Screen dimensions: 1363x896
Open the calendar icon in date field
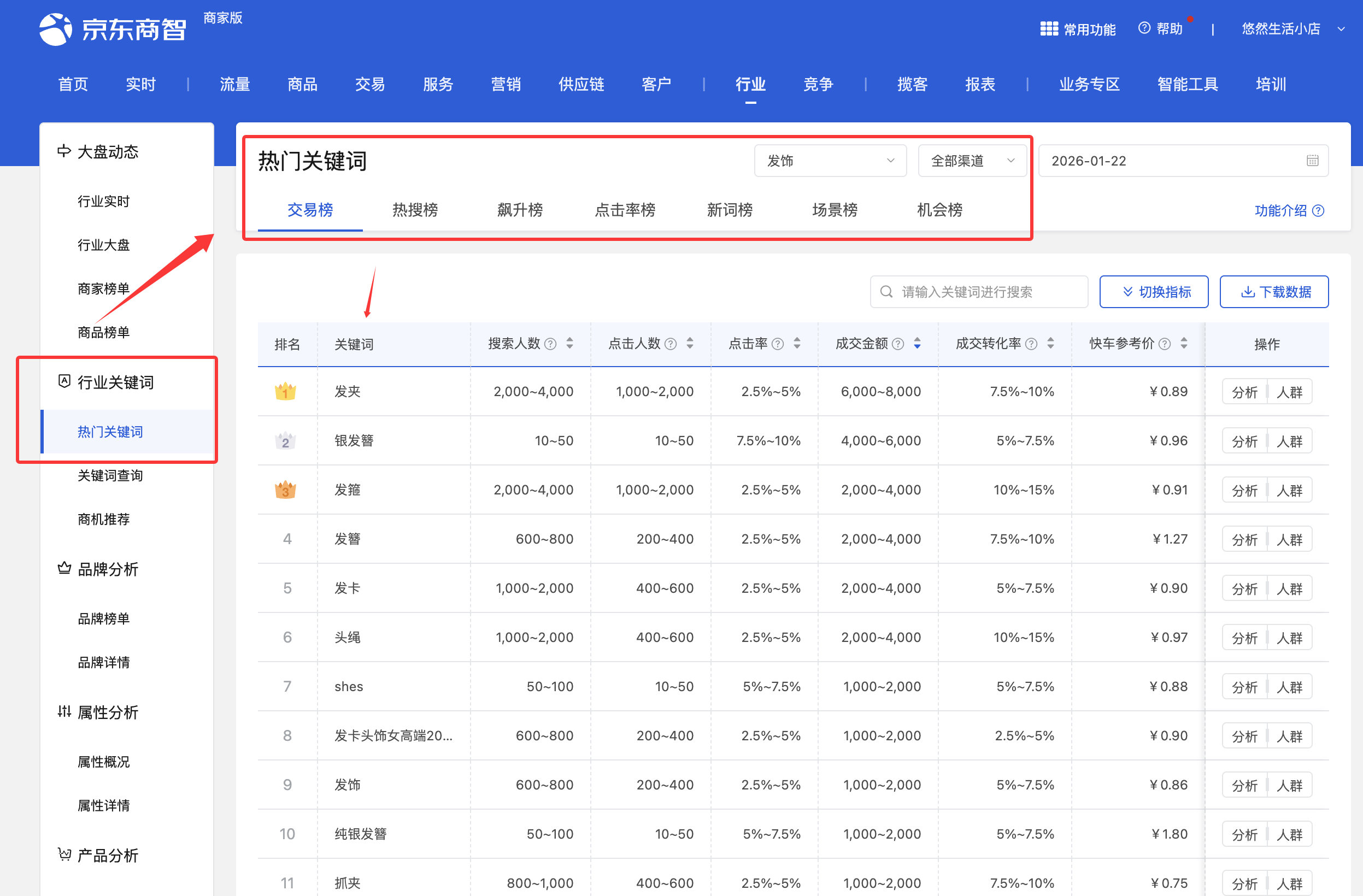click(x=1312, y=161)
